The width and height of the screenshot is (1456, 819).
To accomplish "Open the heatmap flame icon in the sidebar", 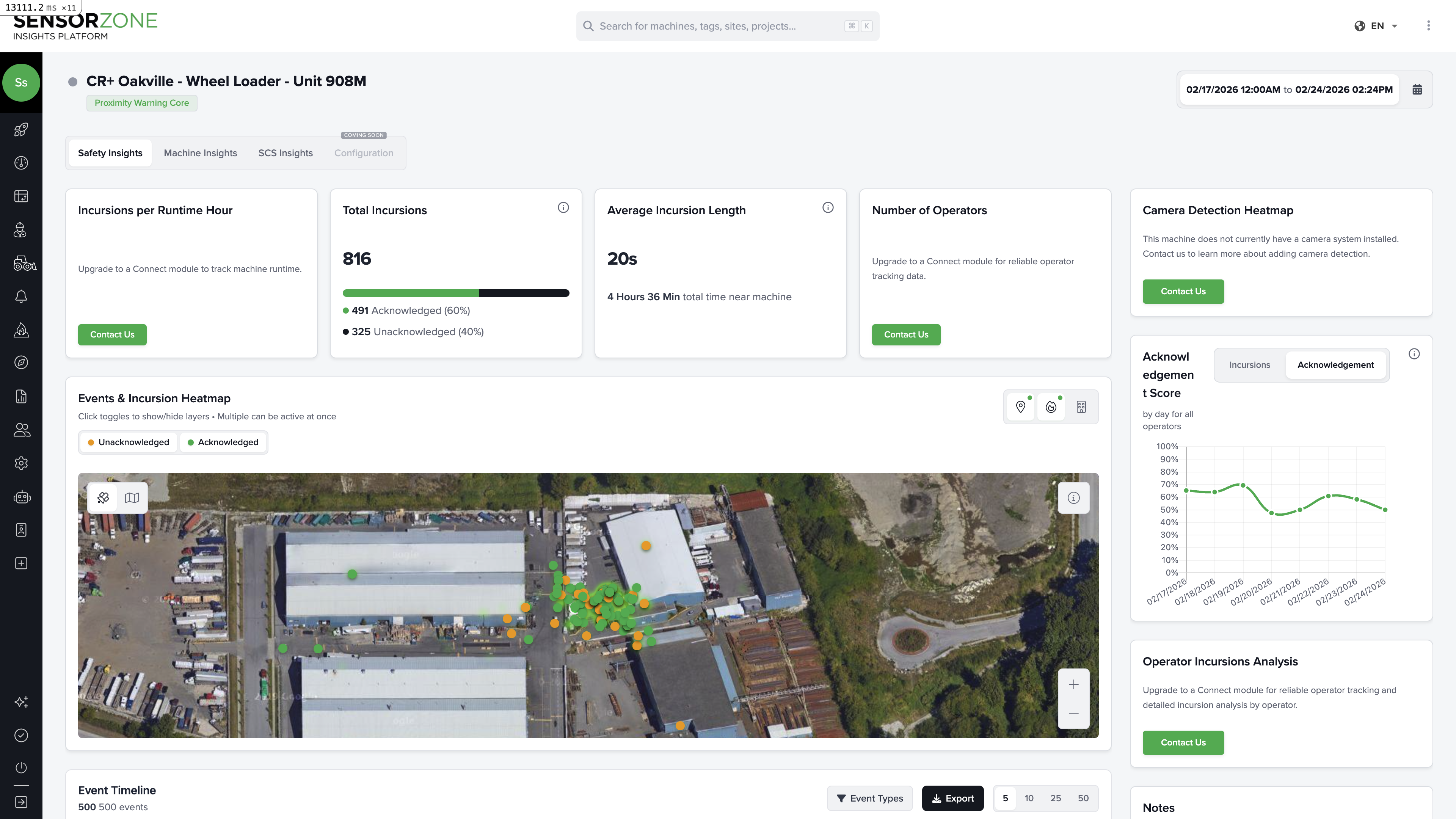I will (21, 329).
